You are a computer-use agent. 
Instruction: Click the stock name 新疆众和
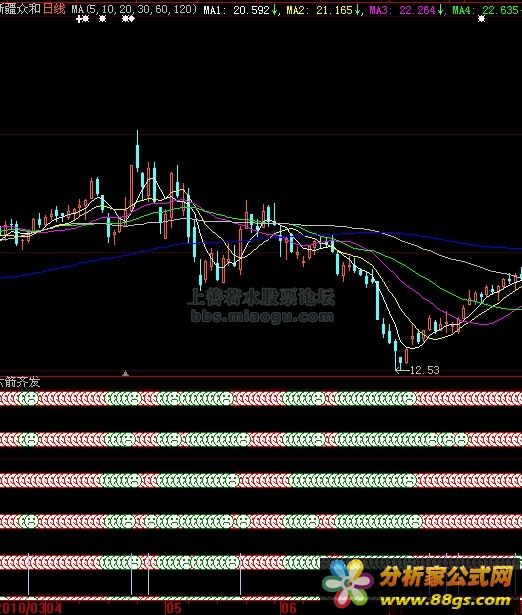(20, 9)
